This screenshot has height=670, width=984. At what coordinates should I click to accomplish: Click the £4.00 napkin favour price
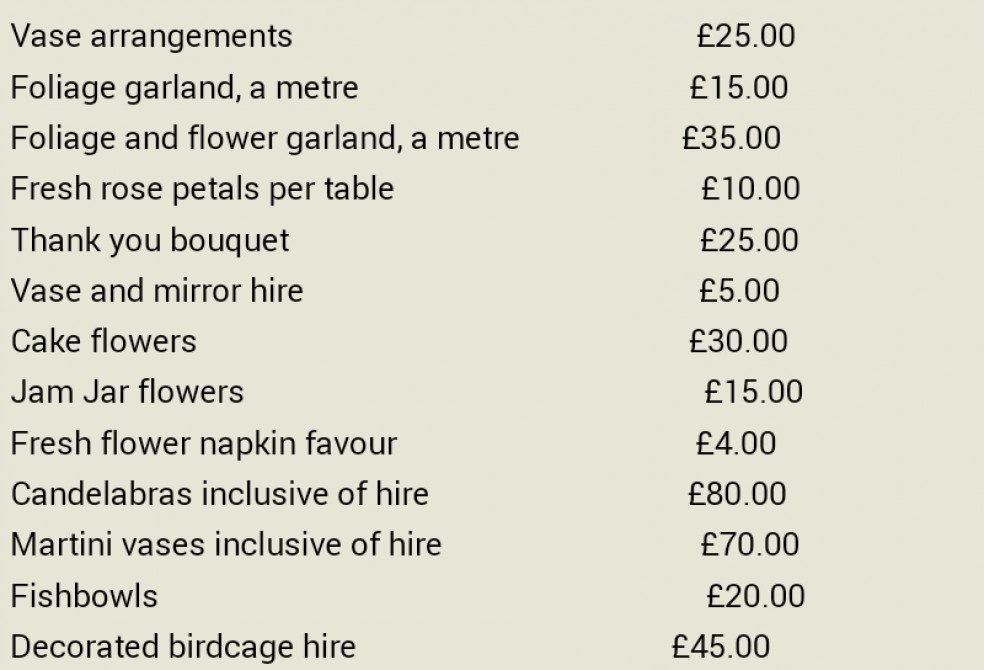pos(735,444)
